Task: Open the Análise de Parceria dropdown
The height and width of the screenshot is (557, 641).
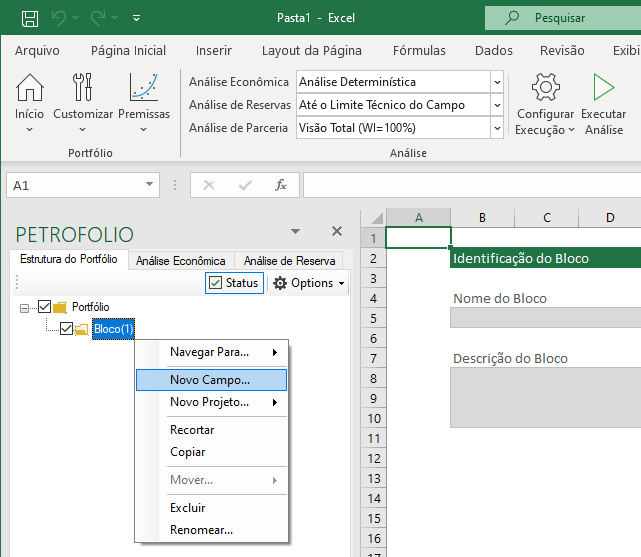Action: tap(497, 128)
